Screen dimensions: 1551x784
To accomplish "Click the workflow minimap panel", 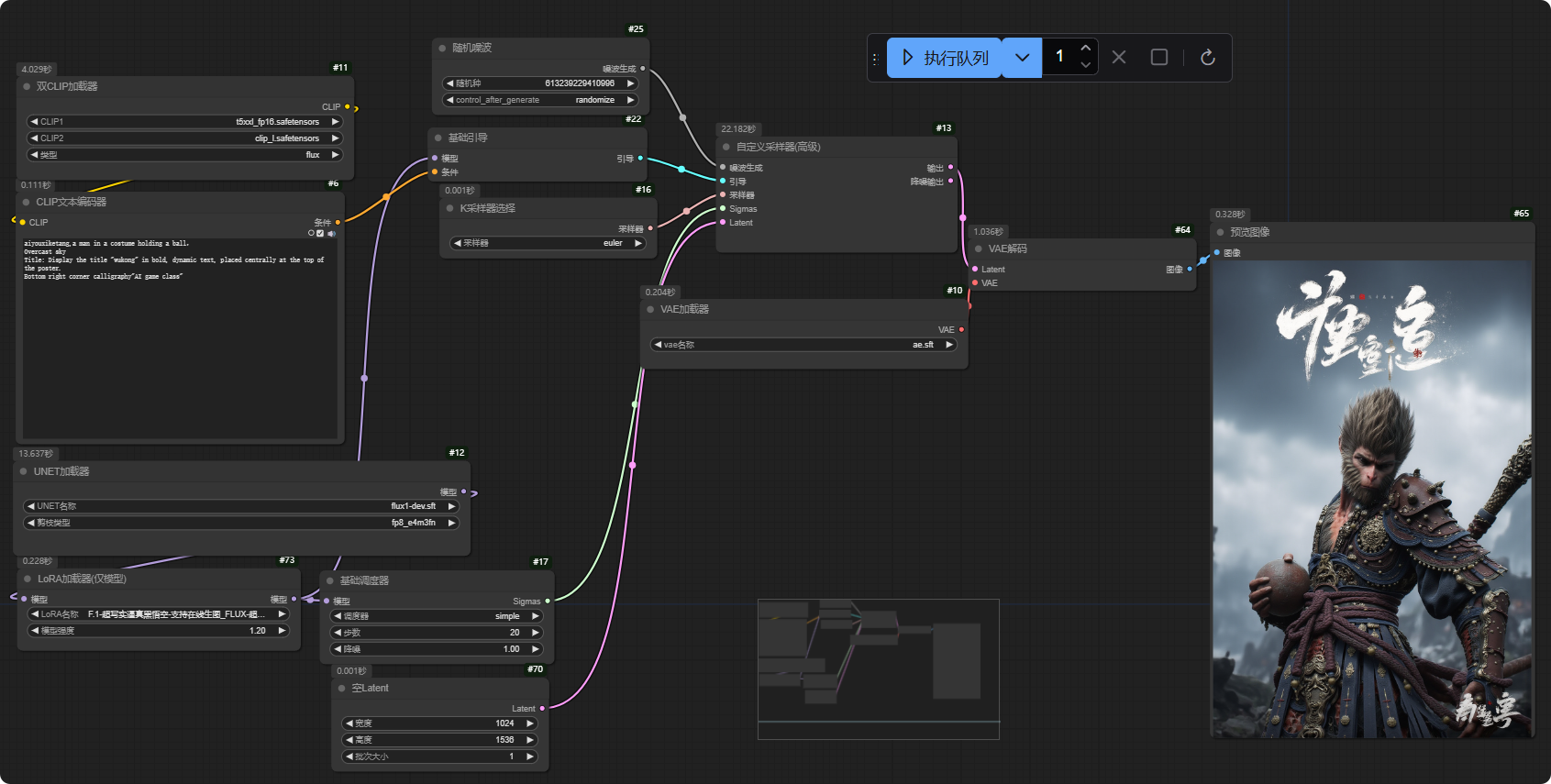I will tap(878, 669).
